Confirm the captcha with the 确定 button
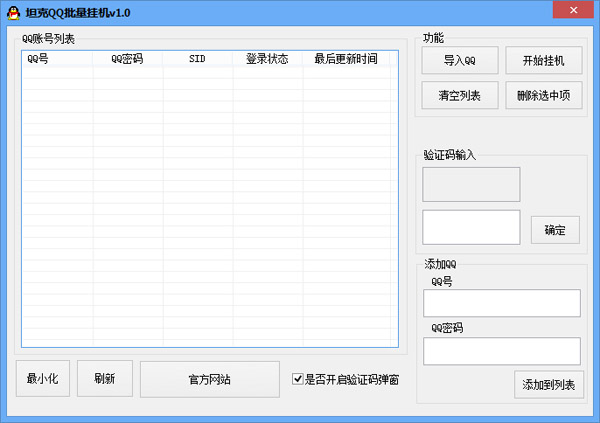This screenshot has height=423, width=600. coord(555,230)
